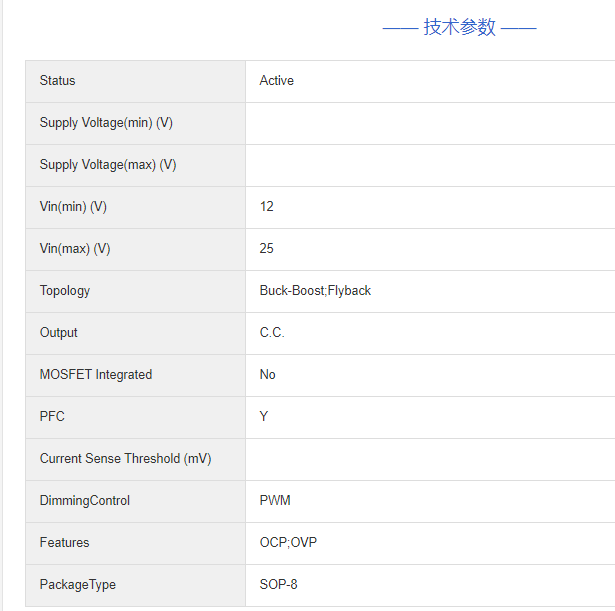This screenshot has width=615, height=611.
Task: Select the Vin(min) value 12
Action: (266, 207)
